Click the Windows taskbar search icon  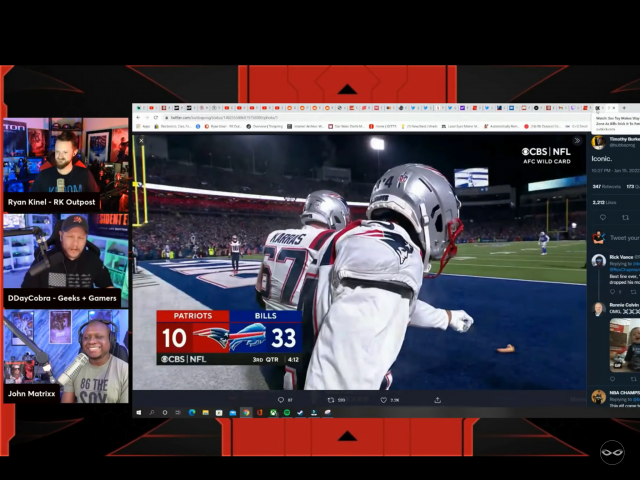point(151,412)
